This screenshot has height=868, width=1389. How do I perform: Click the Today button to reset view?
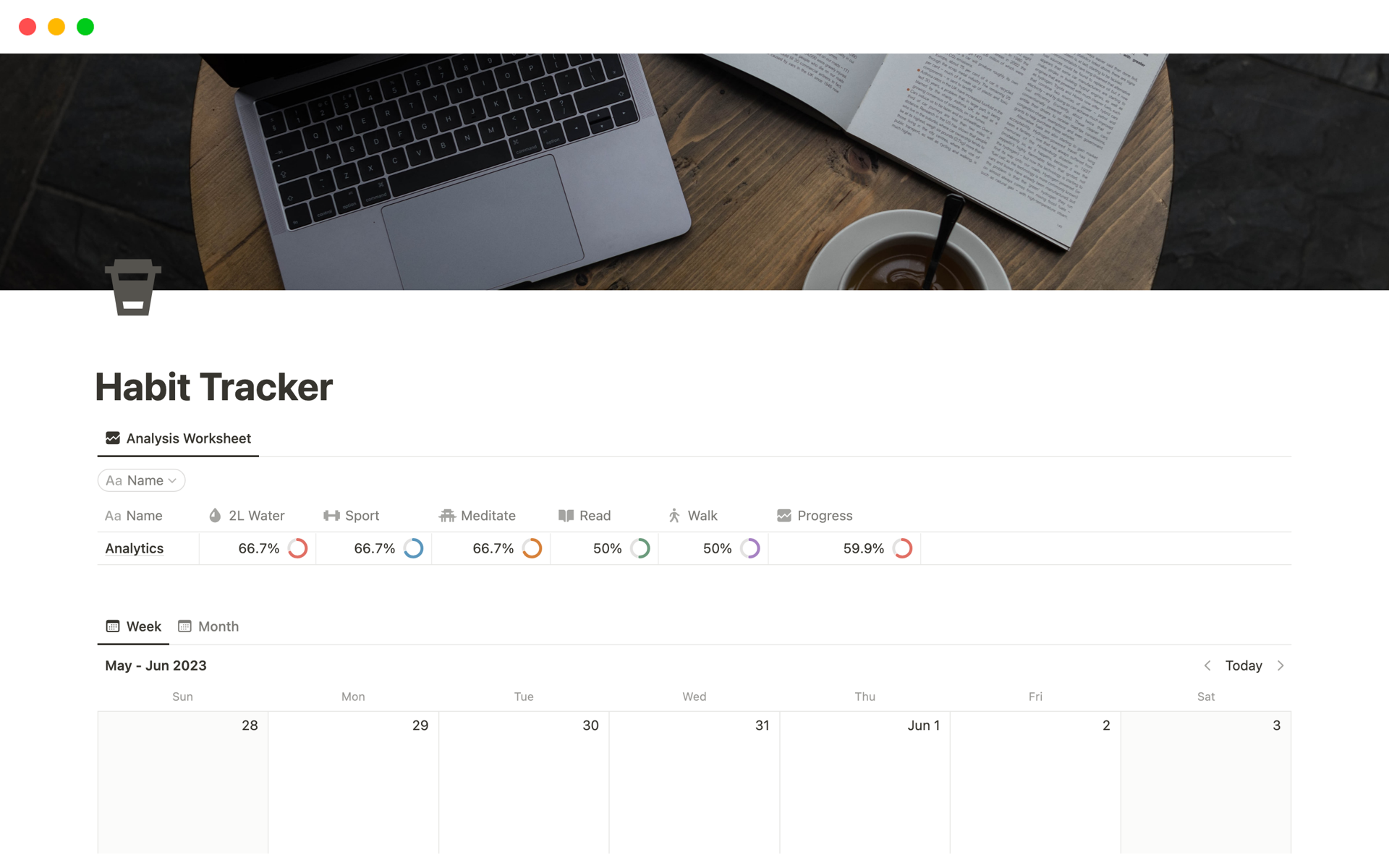tap(1245, 665)
